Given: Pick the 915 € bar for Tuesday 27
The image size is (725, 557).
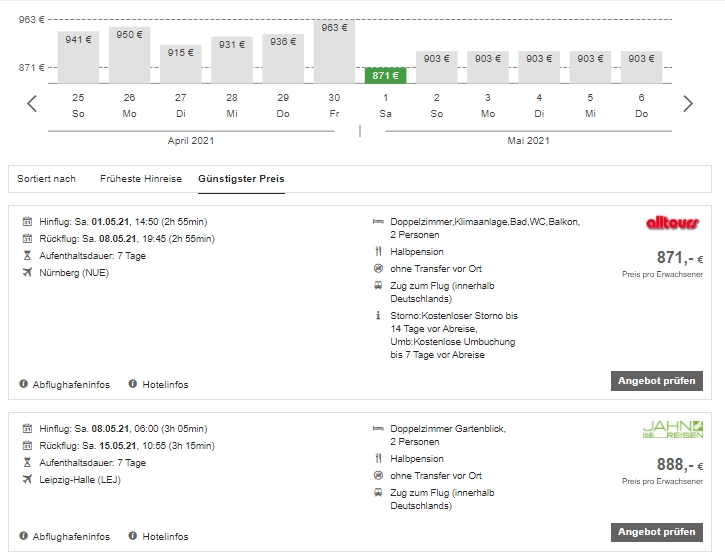Looking at the screenshot, I should click(181, 64).
